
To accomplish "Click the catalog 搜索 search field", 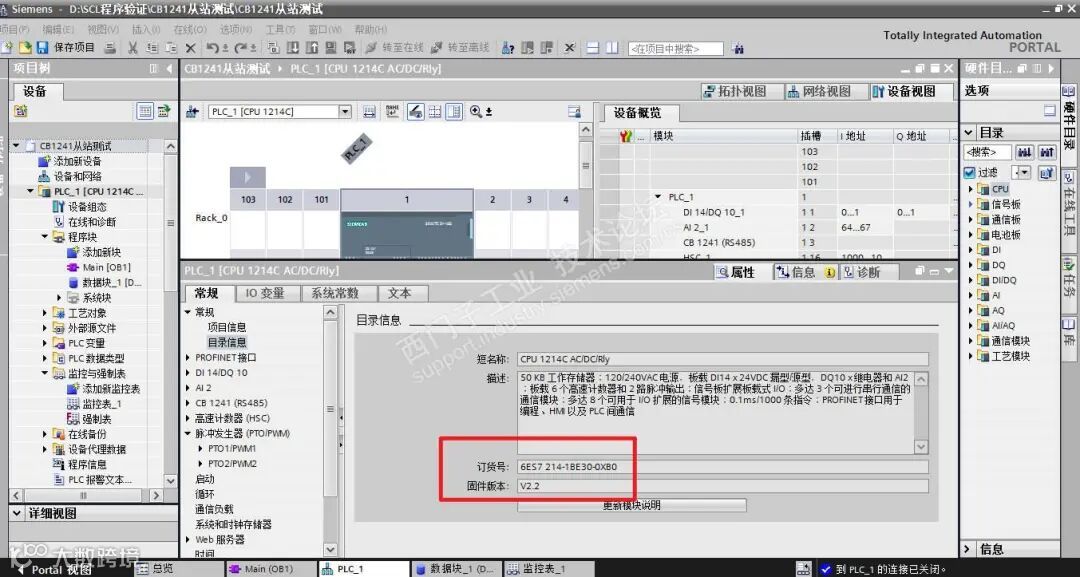I will point(987,152).
